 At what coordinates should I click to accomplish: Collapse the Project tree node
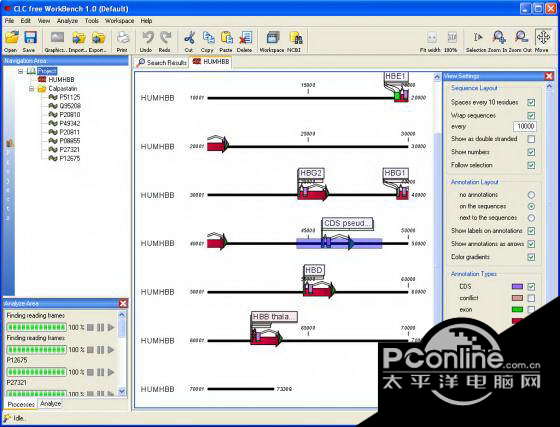pyautogui.click(x=21, y=71)
